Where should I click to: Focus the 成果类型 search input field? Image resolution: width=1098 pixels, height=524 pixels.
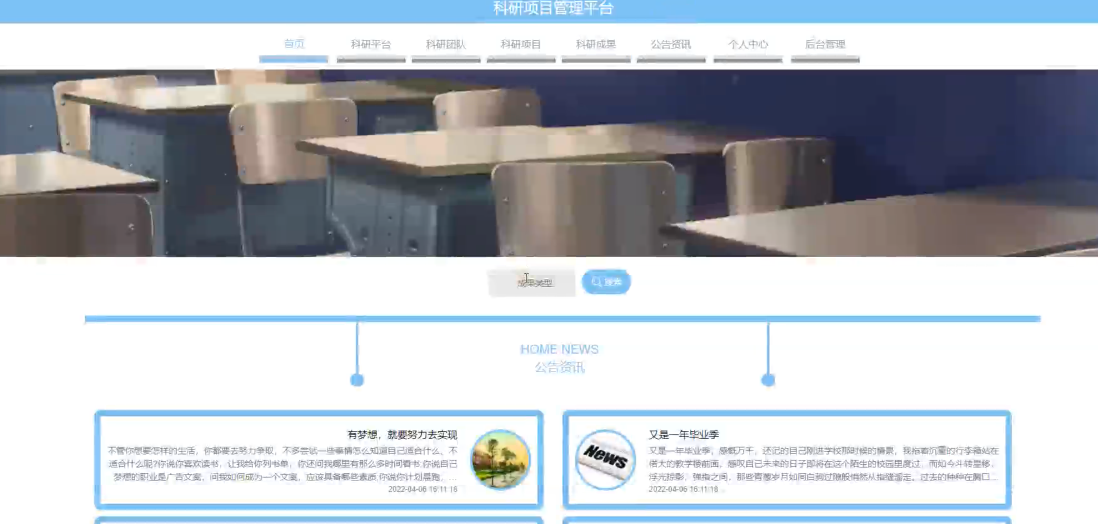coord(532,282)
